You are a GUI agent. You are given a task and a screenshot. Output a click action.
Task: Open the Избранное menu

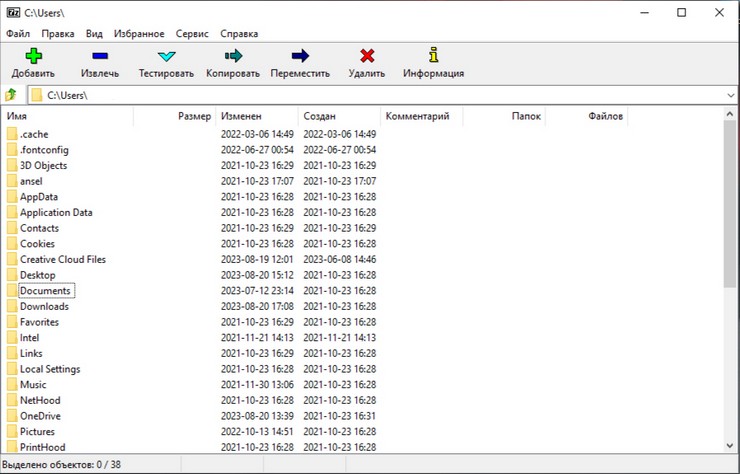pyautogui.click(x=139, y=33)
